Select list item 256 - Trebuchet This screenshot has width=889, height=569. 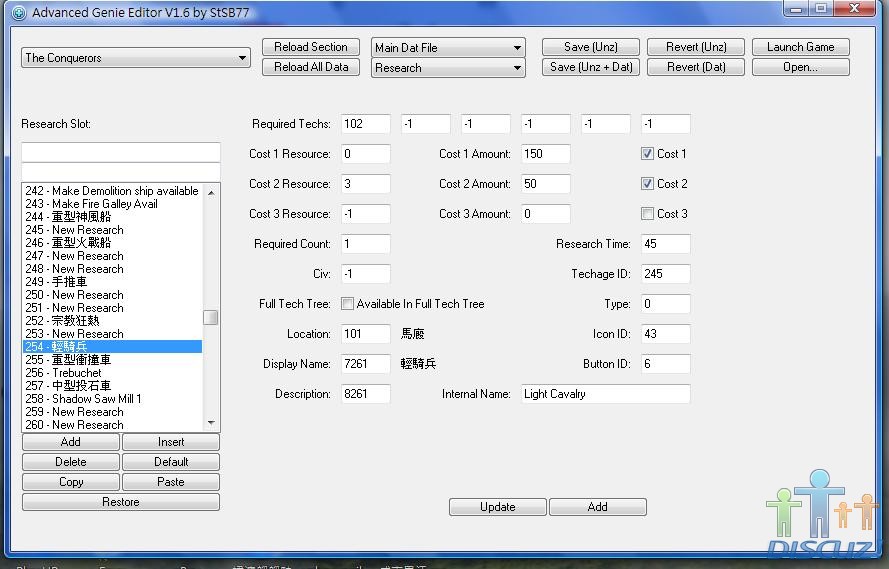click(x=77, y=373)
